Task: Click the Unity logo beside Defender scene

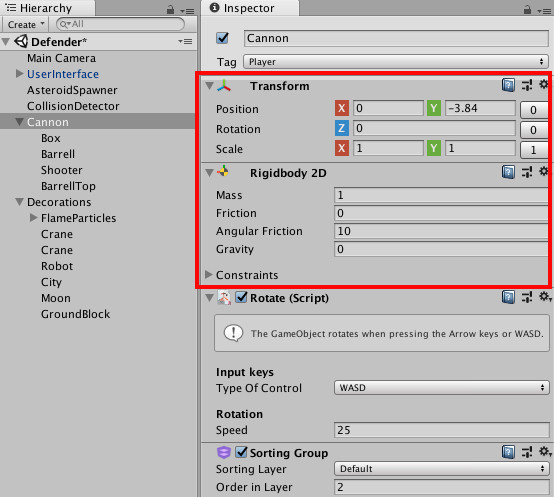Action: [x=21, y=41]
